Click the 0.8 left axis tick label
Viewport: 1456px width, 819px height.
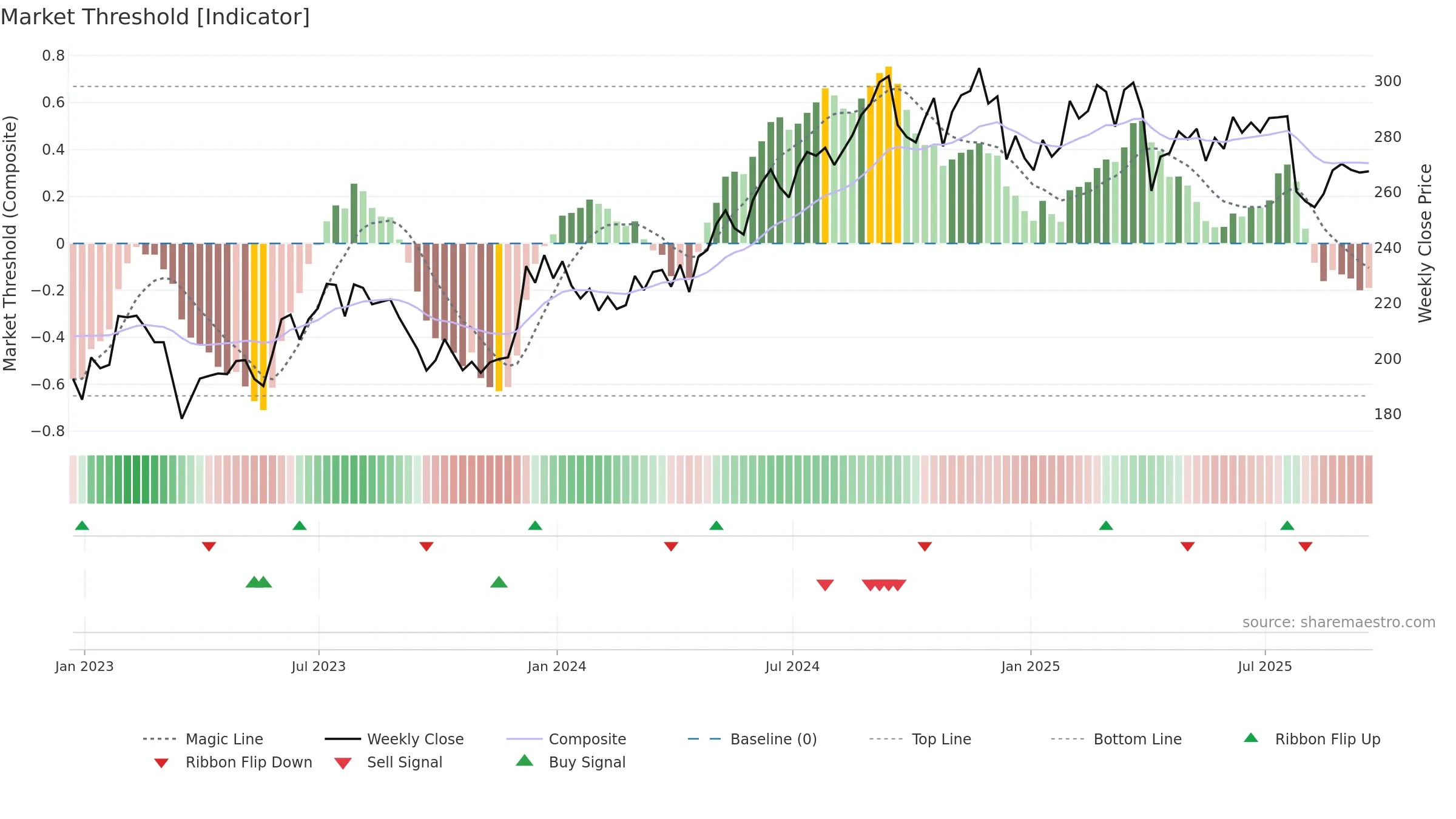(x=53, y=56)
